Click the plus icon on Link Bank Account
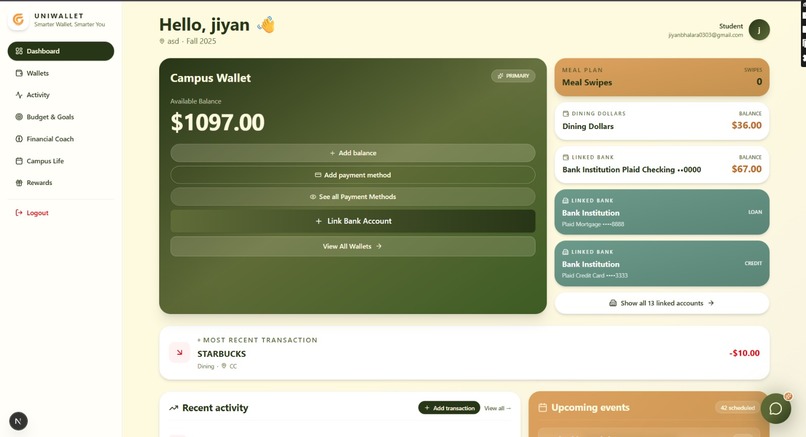The image size is (806, 437). 318,221
